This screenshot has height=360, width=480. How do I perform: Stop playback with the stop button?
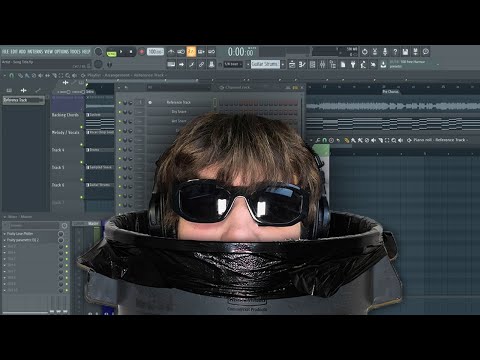[131, 52]
